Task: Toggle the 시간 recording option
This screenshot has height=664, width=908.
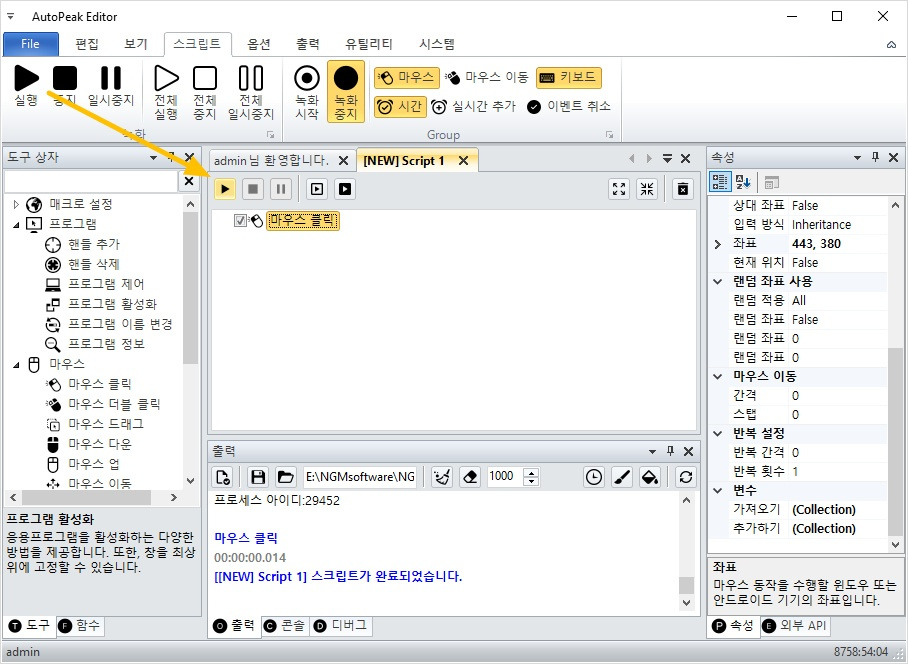Action: click(400, 107)
